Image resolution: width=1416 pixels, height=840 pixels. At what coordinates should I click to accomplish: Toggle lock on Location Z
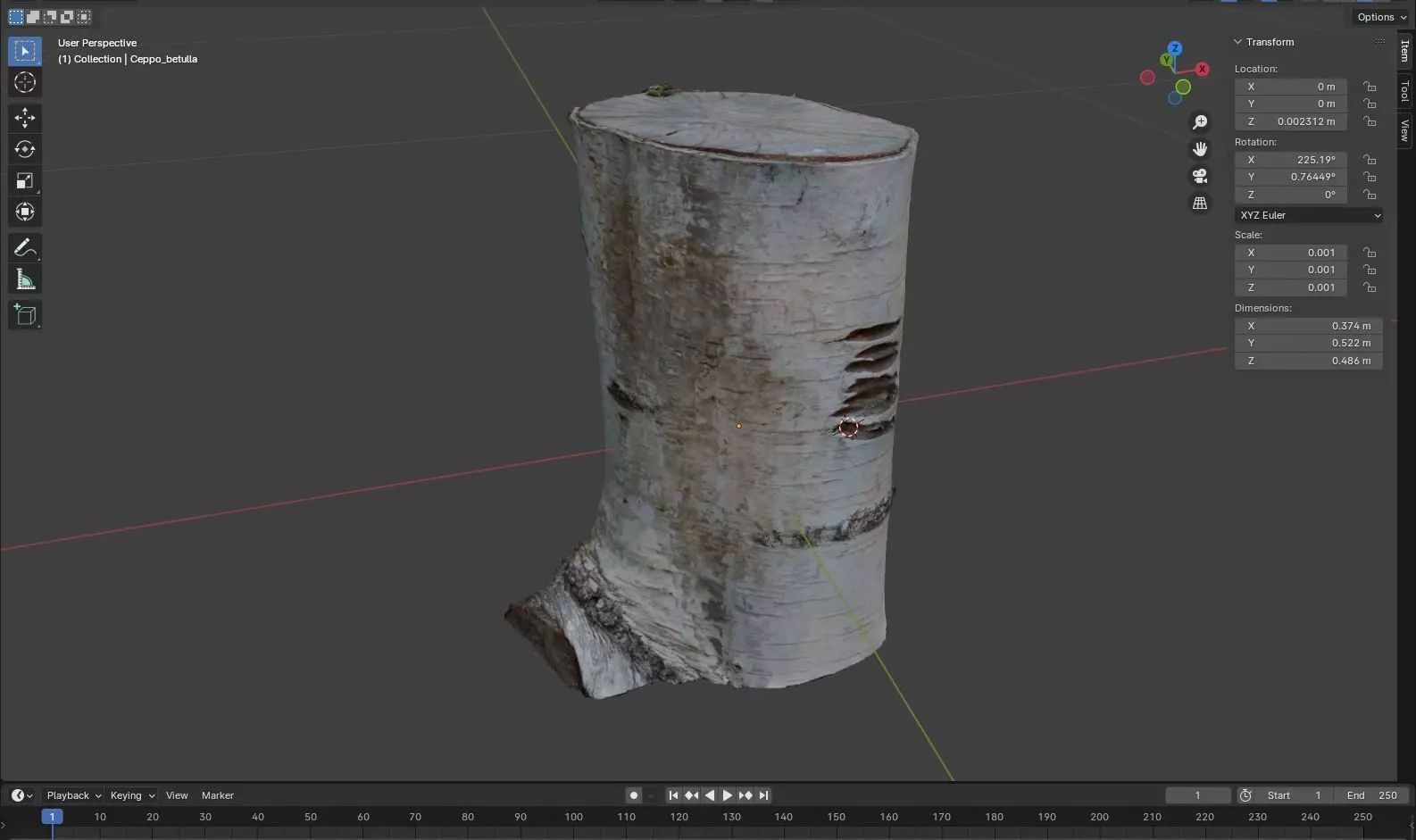(x=1369, y=121)
